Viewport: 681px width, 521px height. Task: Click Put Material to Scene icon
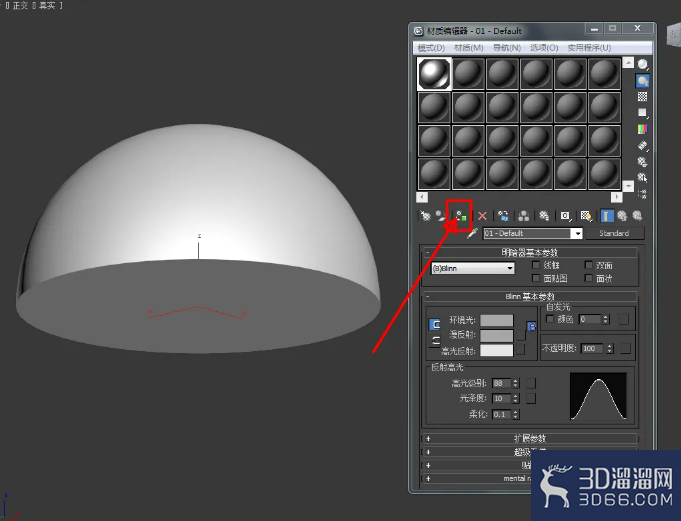pos(441,216)
